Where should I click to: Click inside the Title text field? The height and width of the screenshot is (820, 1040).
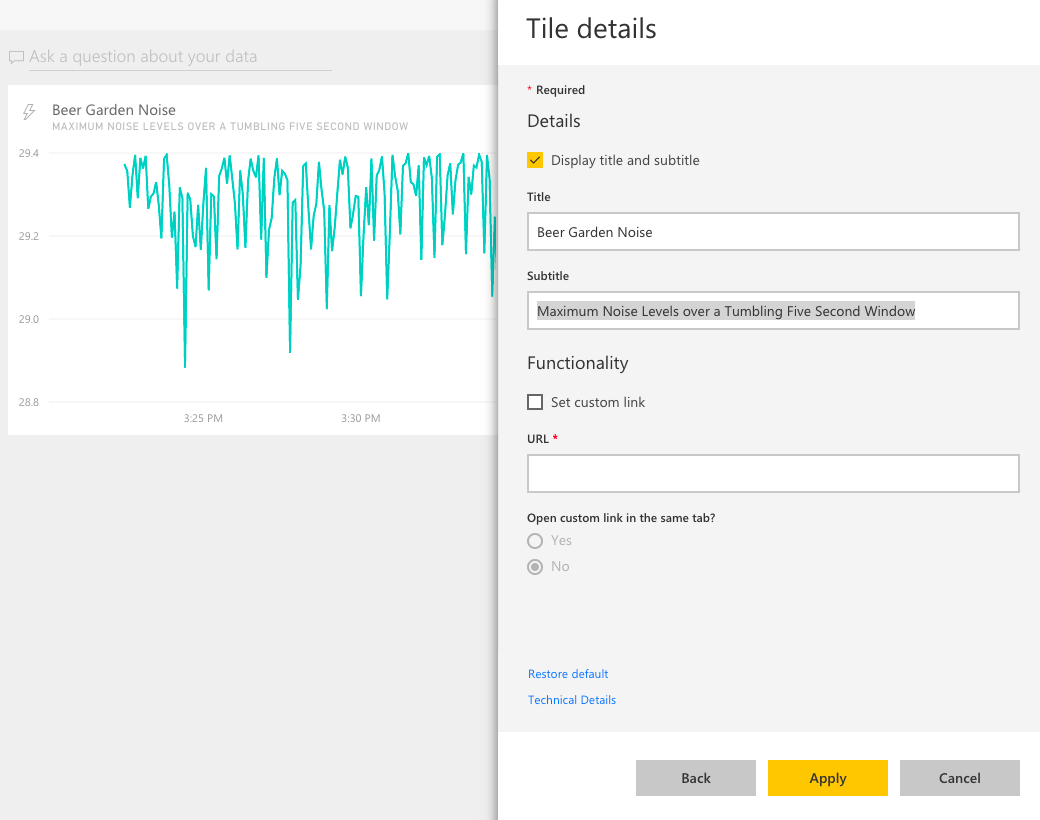click(x=773, y=231)
